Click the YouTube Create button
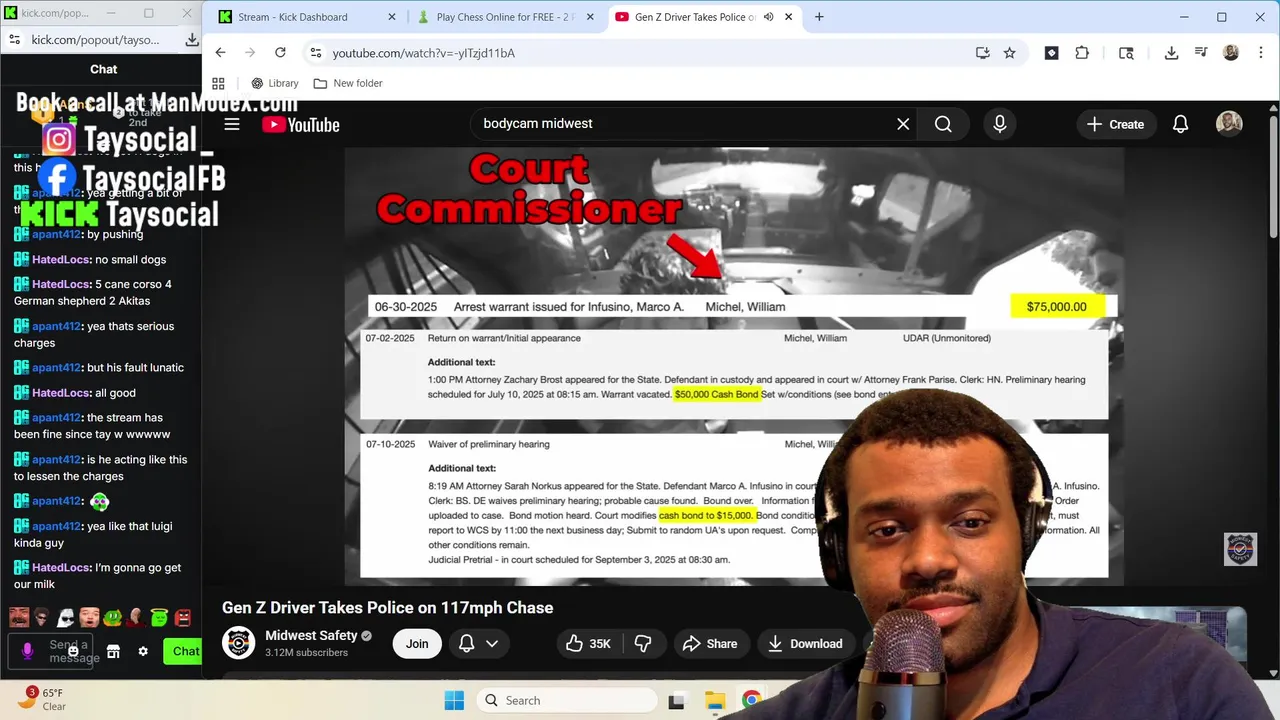 click(x=1115, y=124)
